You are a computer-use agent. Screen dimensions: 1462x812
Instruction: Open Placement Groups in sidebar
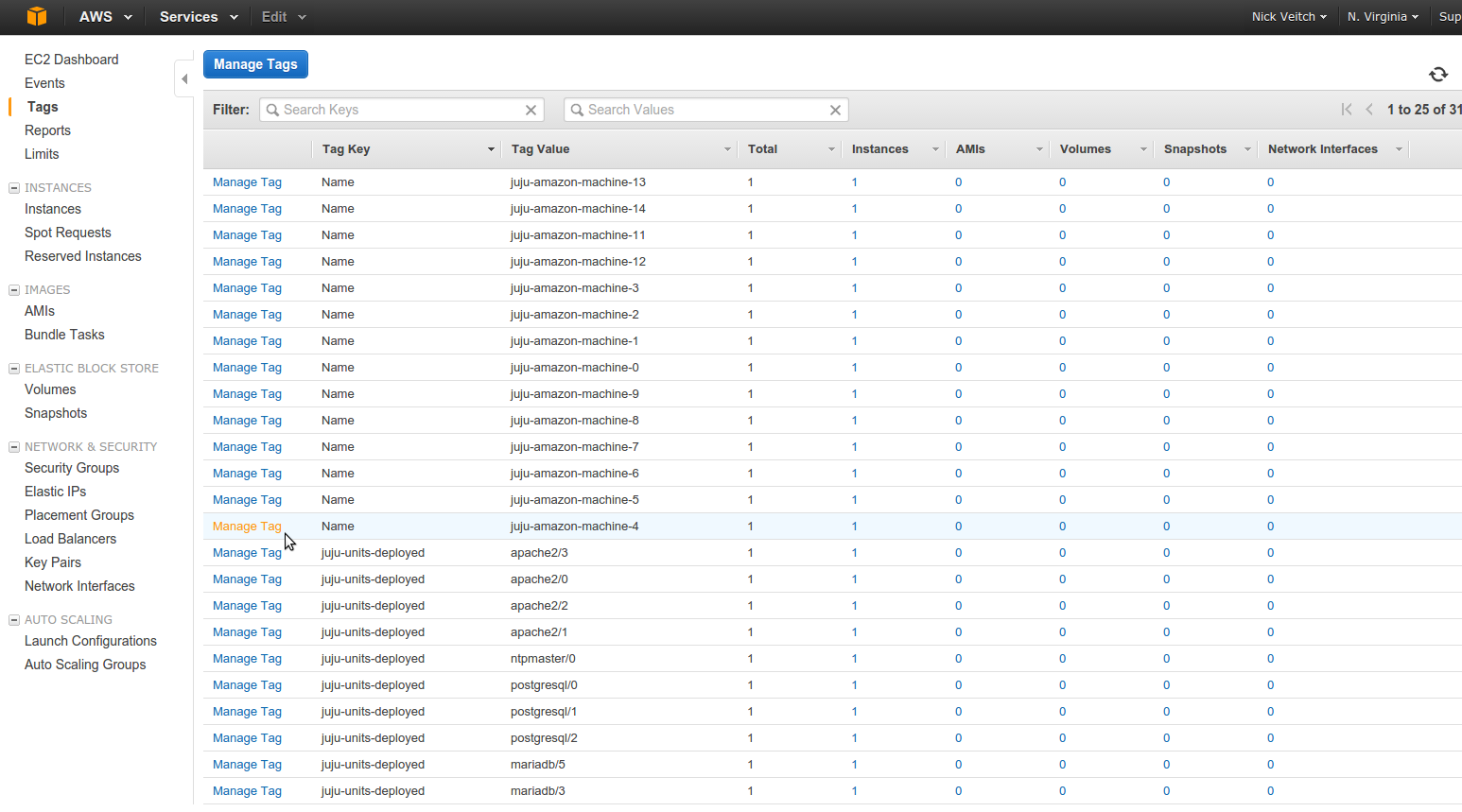pos(79,515)
